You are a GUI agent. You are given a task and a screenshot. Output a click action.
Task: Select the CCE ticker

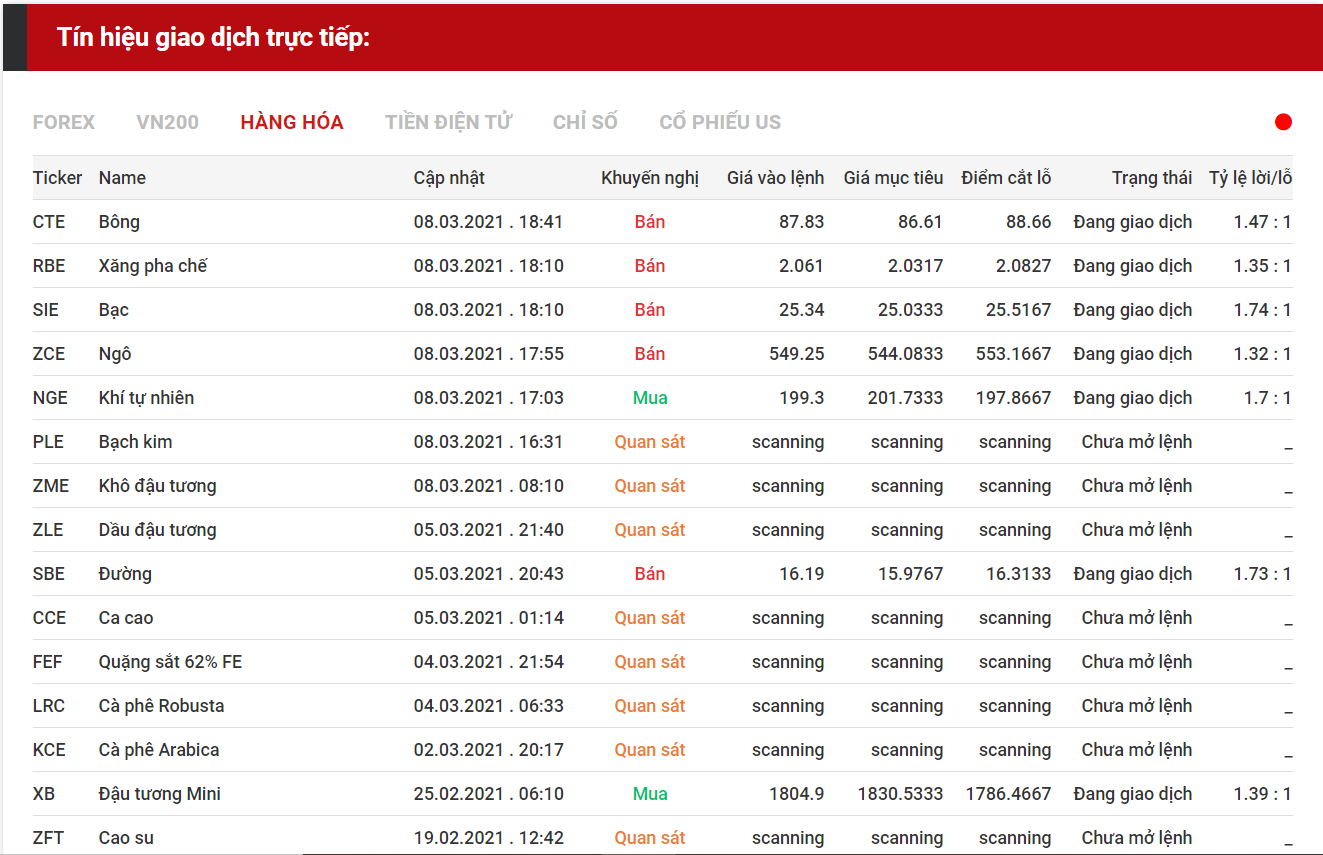point(49,618)
